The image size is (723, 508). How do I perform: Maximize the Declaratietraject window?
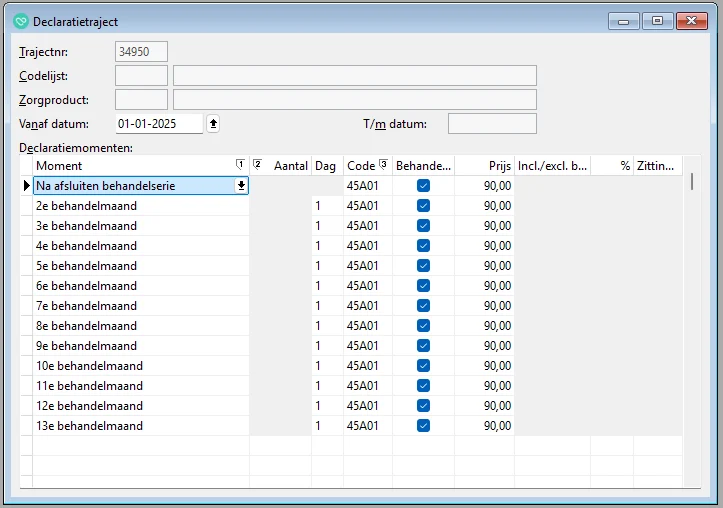pos(656,21)
